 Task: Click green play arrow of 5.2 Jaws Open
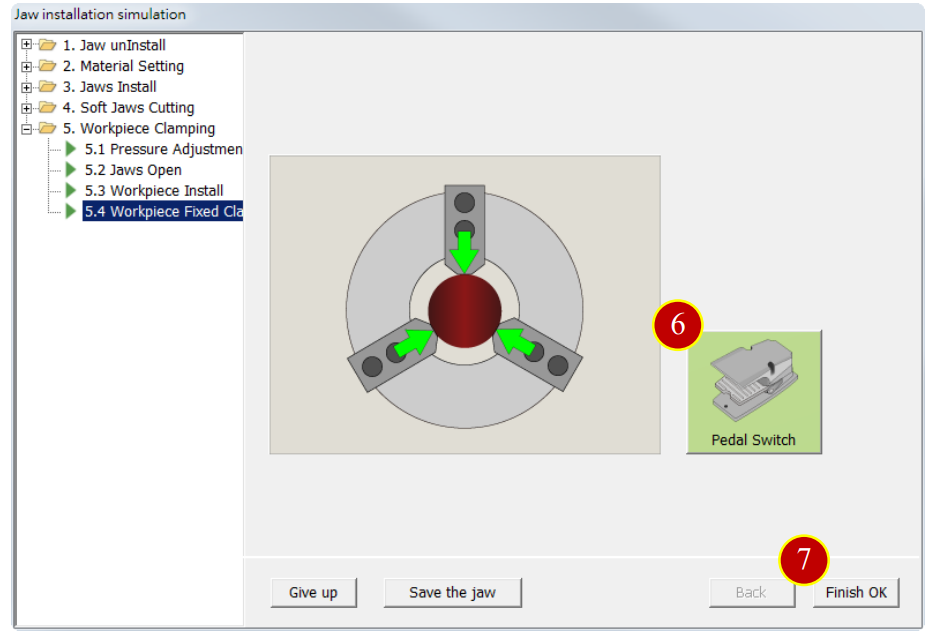tap(71, 170)
